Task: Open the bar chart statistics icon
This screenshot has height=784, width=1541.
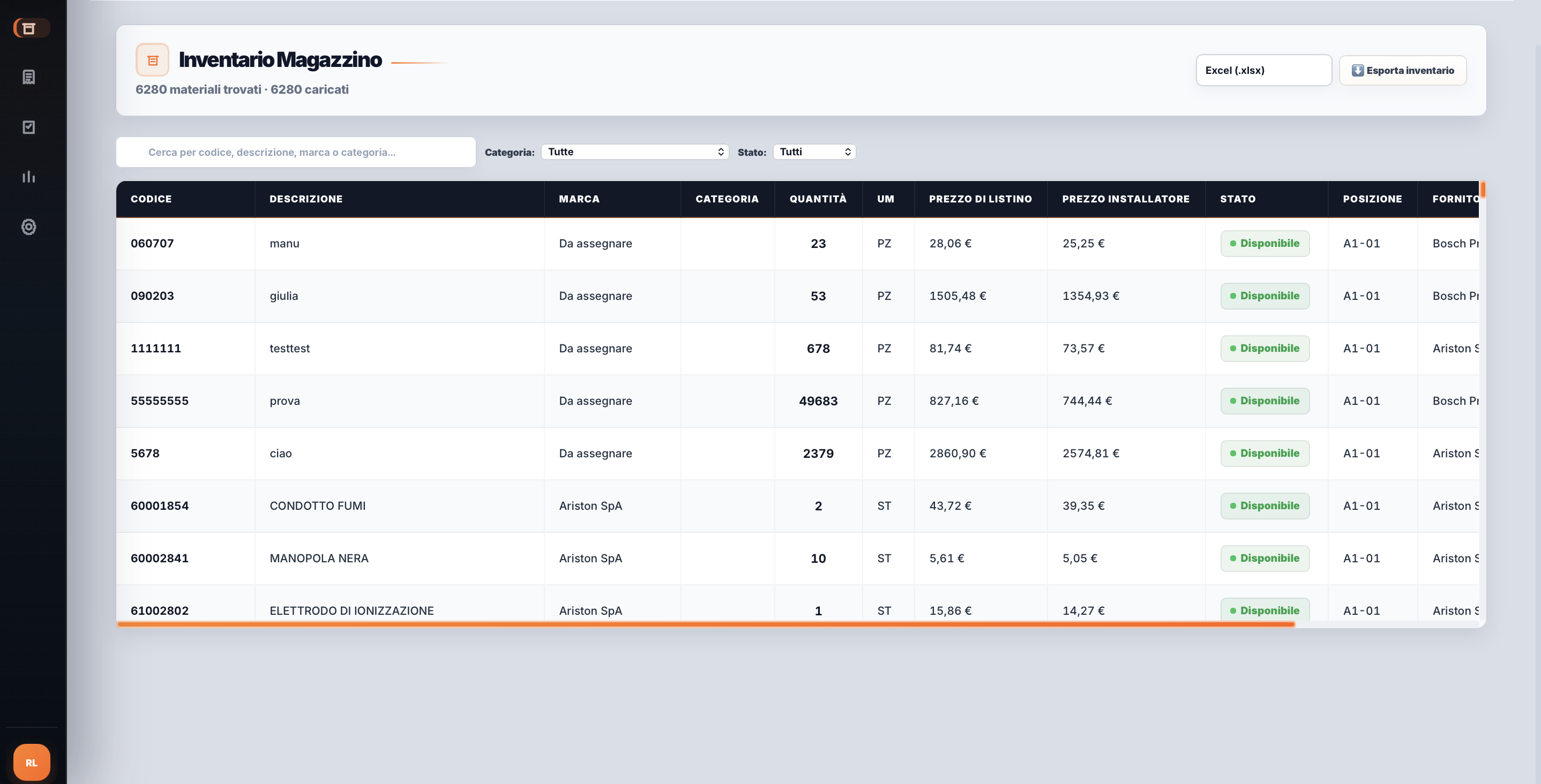Action: click(x=29, y=176)
